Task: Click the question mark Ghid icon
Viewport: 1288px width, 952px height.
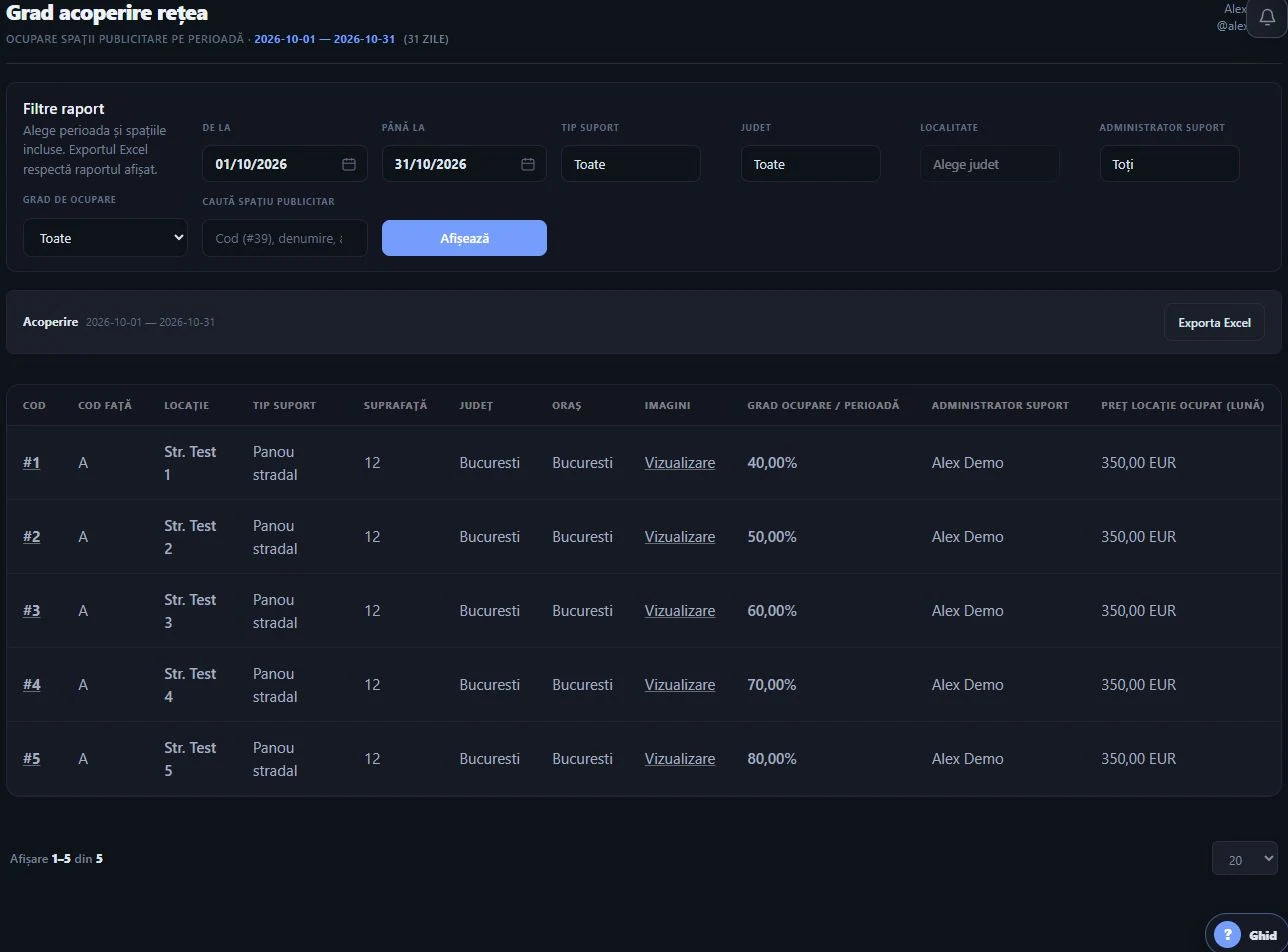Action: pyautogui.click(x=1227, y=935)
